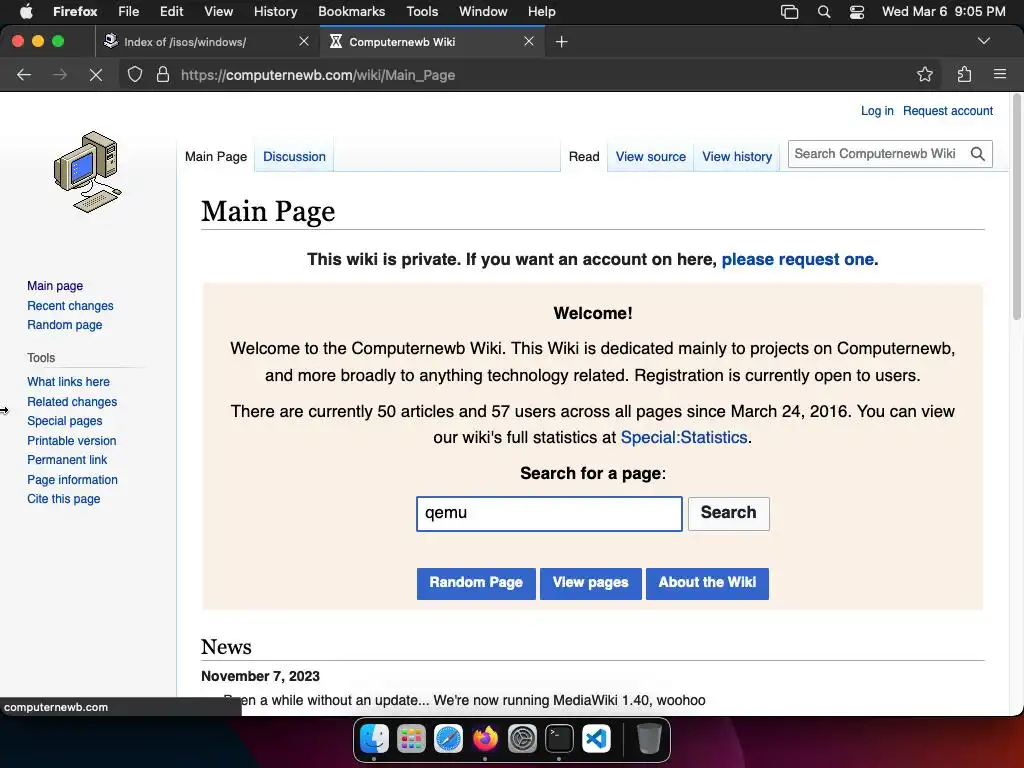The height and width of the screenshot is (768, 1024).
Task: Click the 'please request one' link
Action: tap(797, 259)
